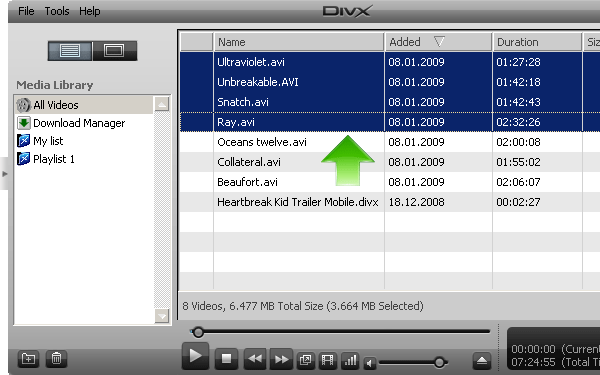
Task: Select Ray.avi in the list
Action: pyautogui.click(x=236, y=122)
